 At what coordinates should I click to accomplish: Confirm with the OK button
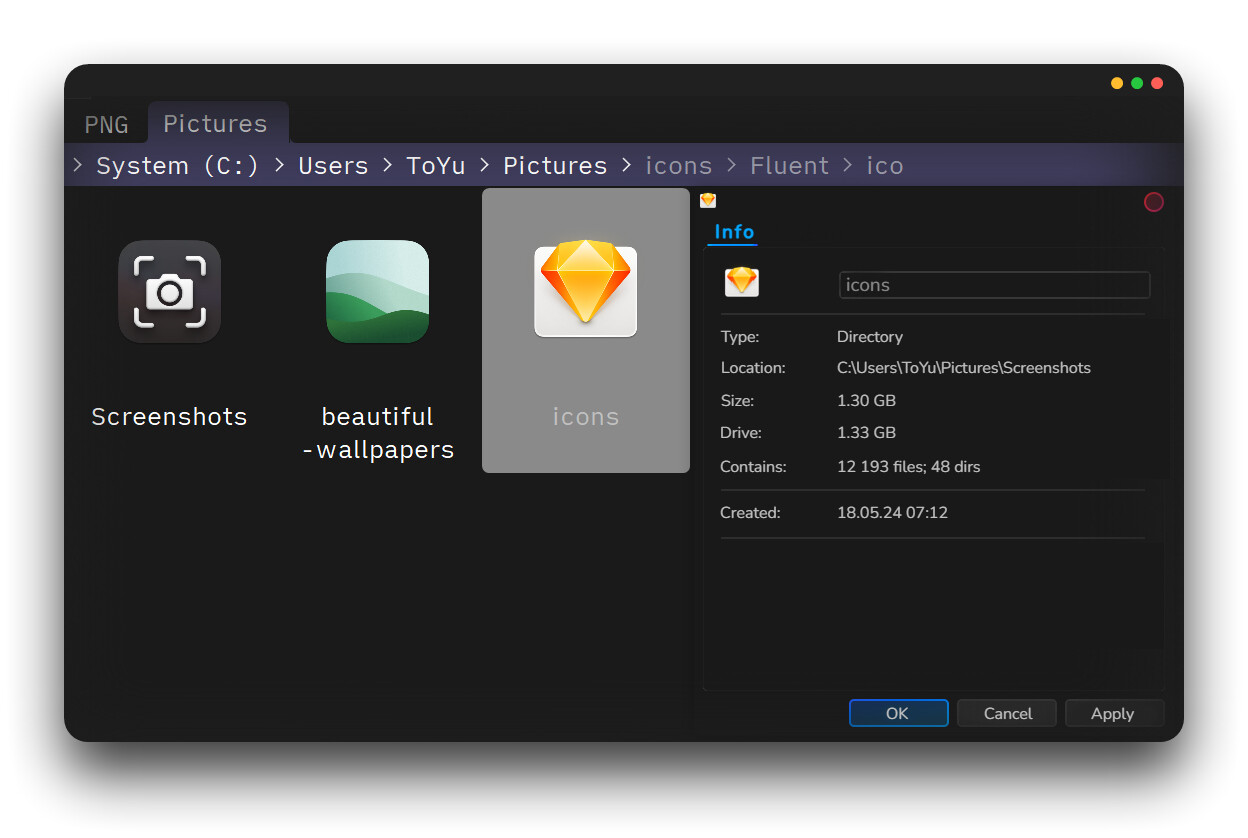coord(898,713)
